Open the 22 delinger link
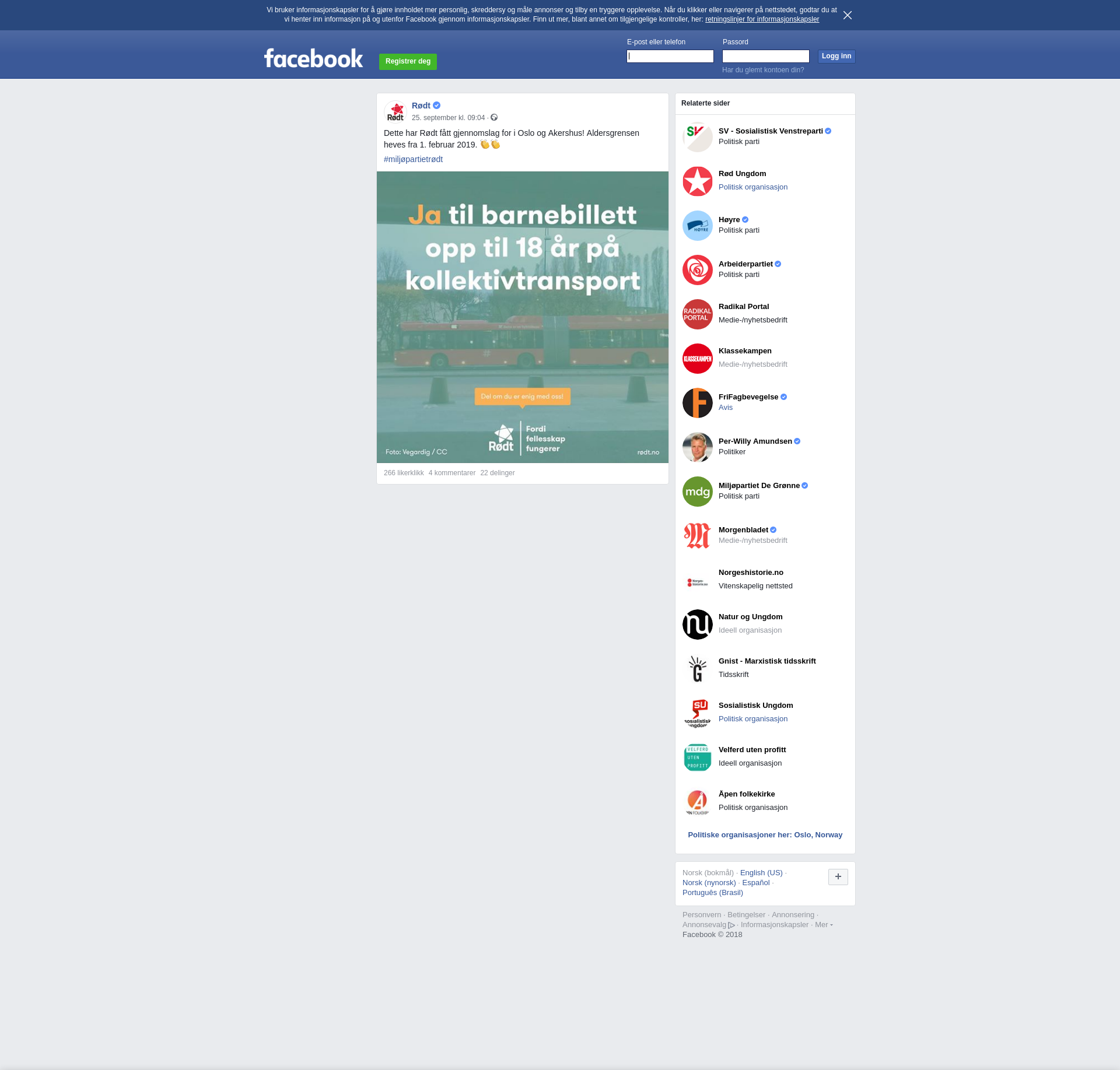 point(498,473)
